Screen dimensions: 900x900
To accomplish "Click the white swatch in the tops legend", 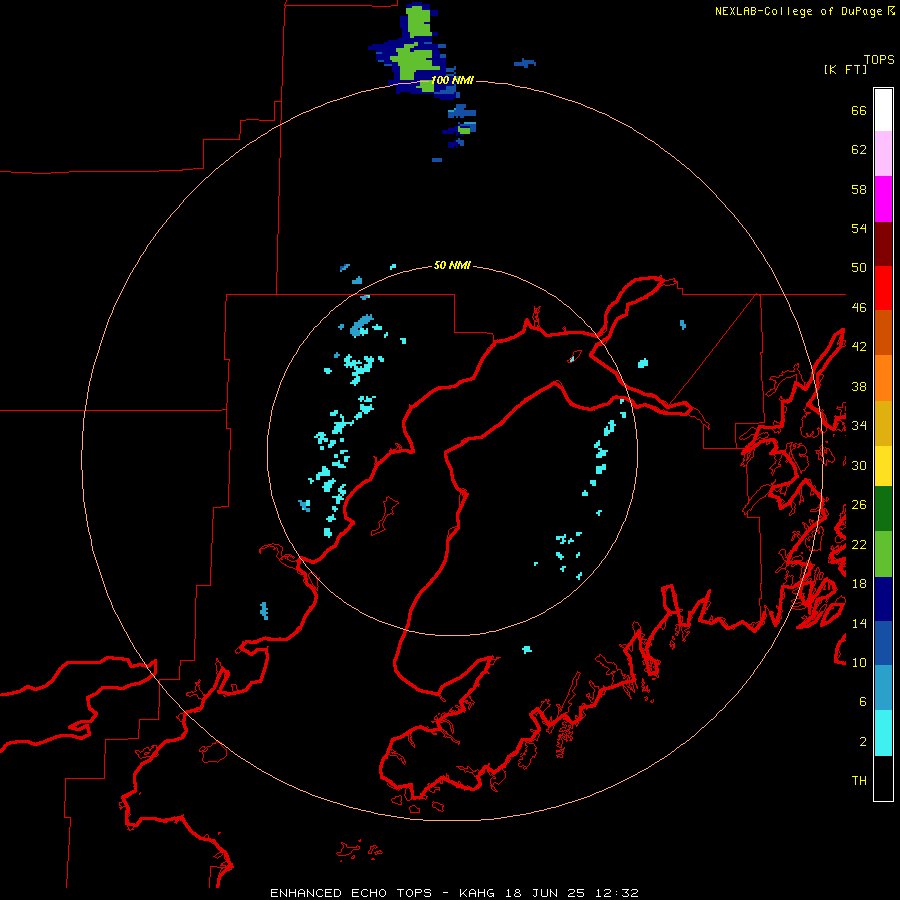I will point(883,110).
